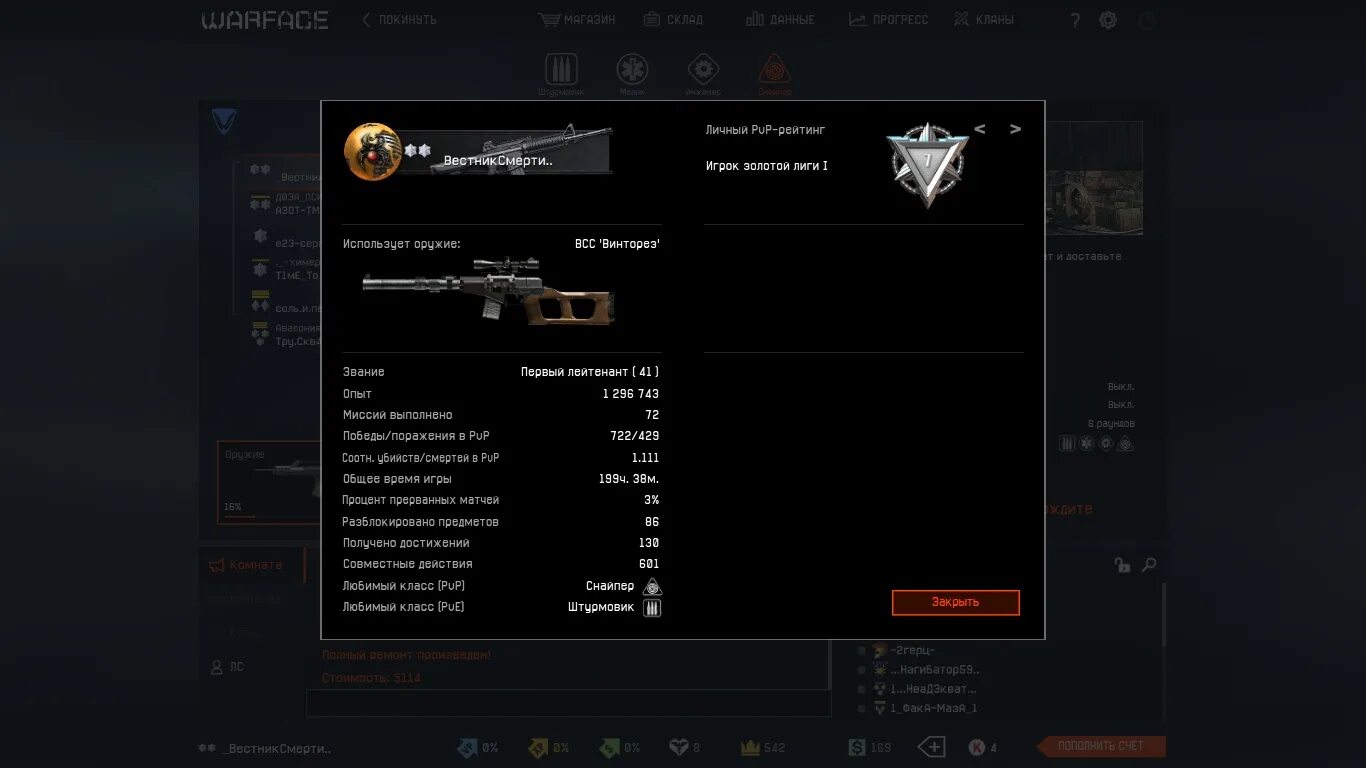1366x768 pixels.
Task: Open the Магазин menu
Action: [577, 19]
